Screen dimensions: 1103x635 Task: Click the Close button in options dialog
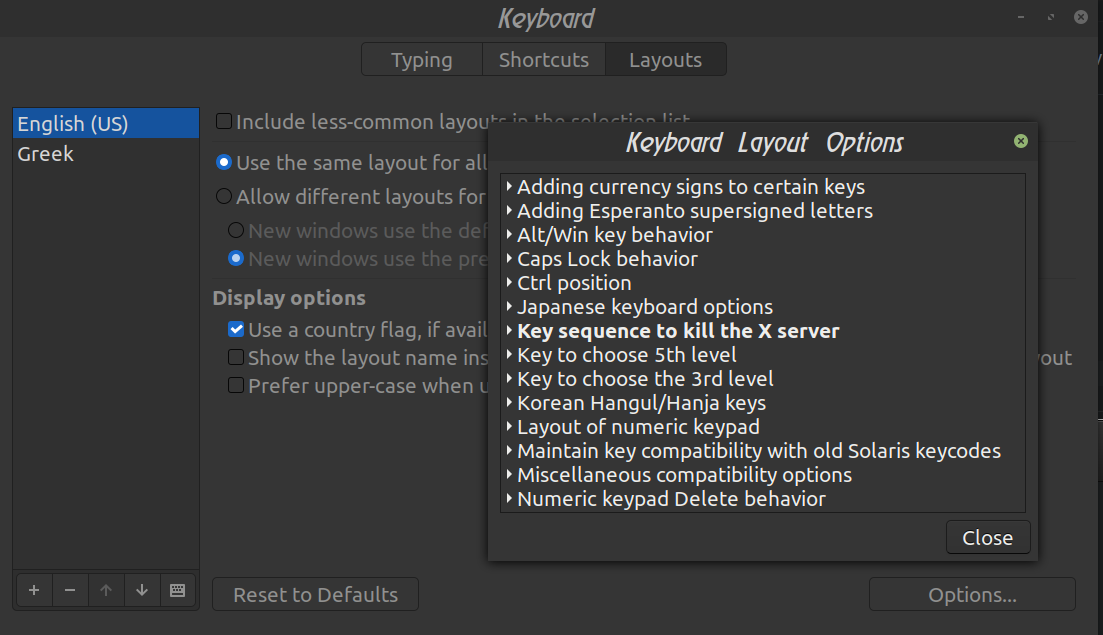click(x=988, y=537)
